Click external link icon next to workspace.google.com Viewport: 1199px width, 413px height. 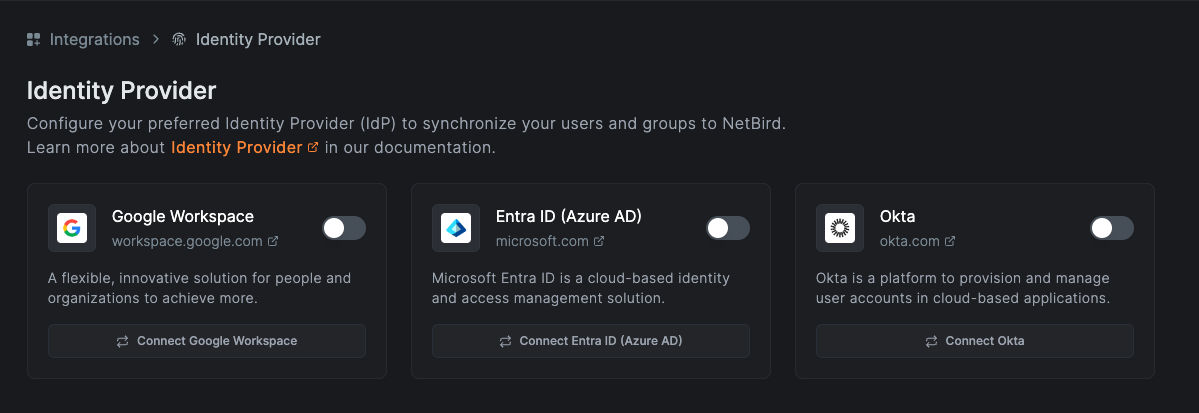tap(273, 241)
